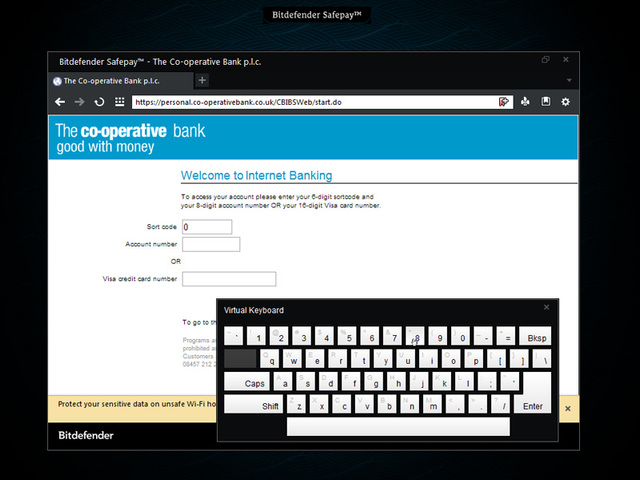Select The Co-operative Bank p.l.c. tab
Image resolution: width=640 pixels, height=480 pixels.
(121, 81)
